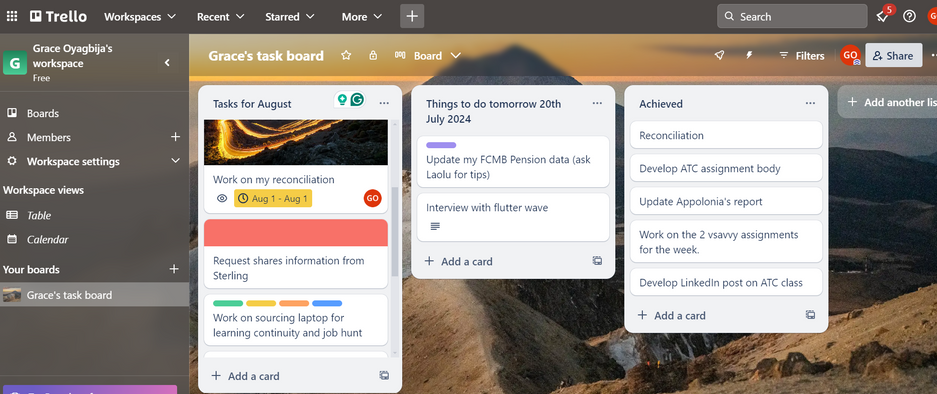Open the help question mark icon

[909, 16]
